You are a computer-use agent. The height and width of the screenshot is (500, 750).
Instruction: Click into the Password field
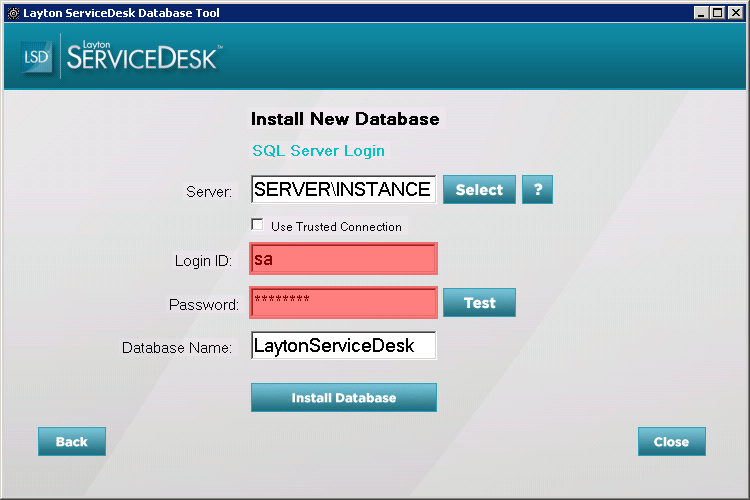(x=343, y=302)
